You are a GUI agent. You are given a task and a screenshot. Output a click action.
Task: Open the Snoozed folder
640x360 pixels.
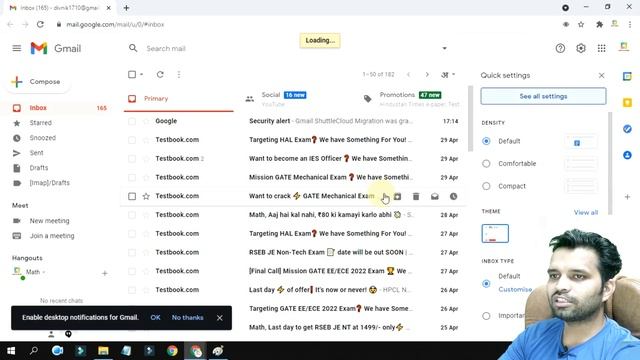click(42, 138)
